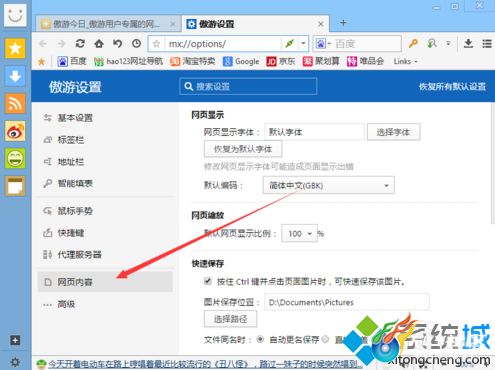
Task: Open sidebar settings gear icon
Action: point(15,362)
